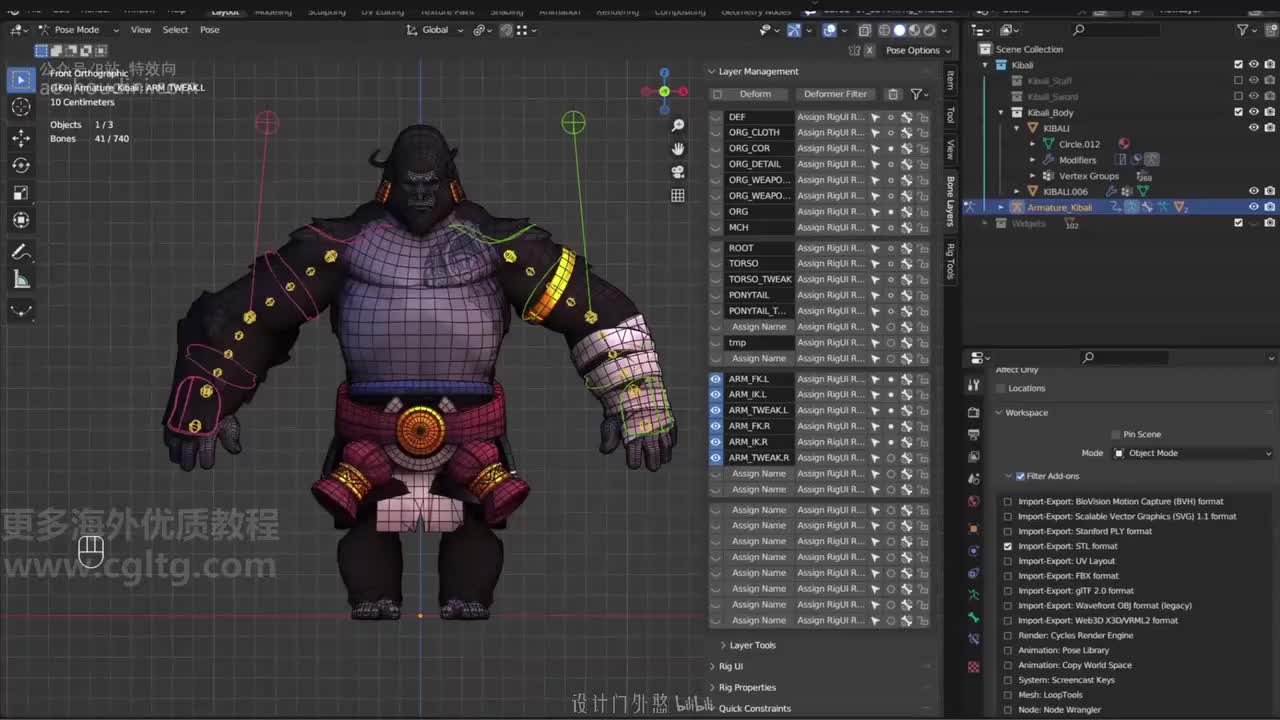Expand the Modifiers row in outliner

(1033, 160)
